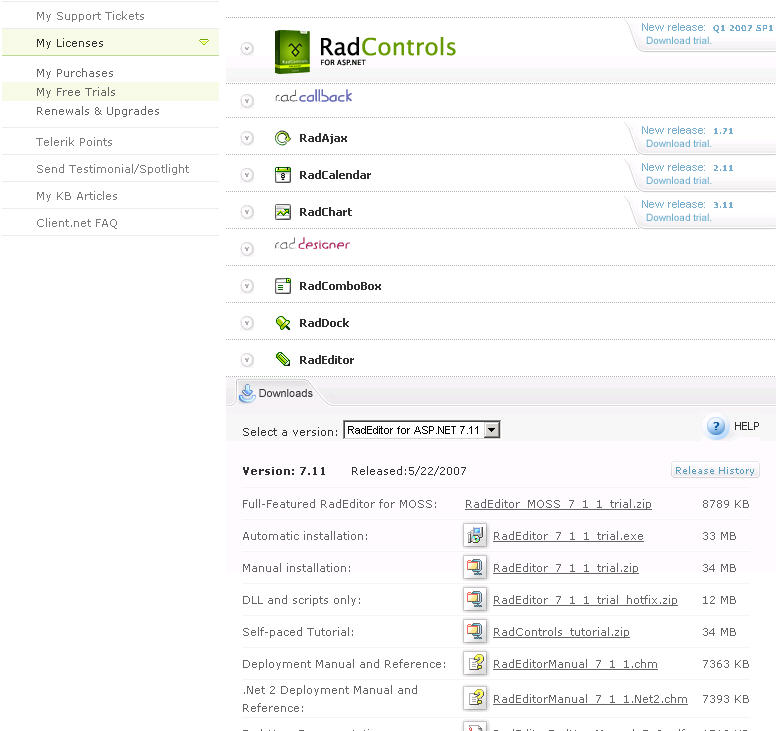Click the 'New release: 2.11' RadCalendar text

click(x=687, y=167)
